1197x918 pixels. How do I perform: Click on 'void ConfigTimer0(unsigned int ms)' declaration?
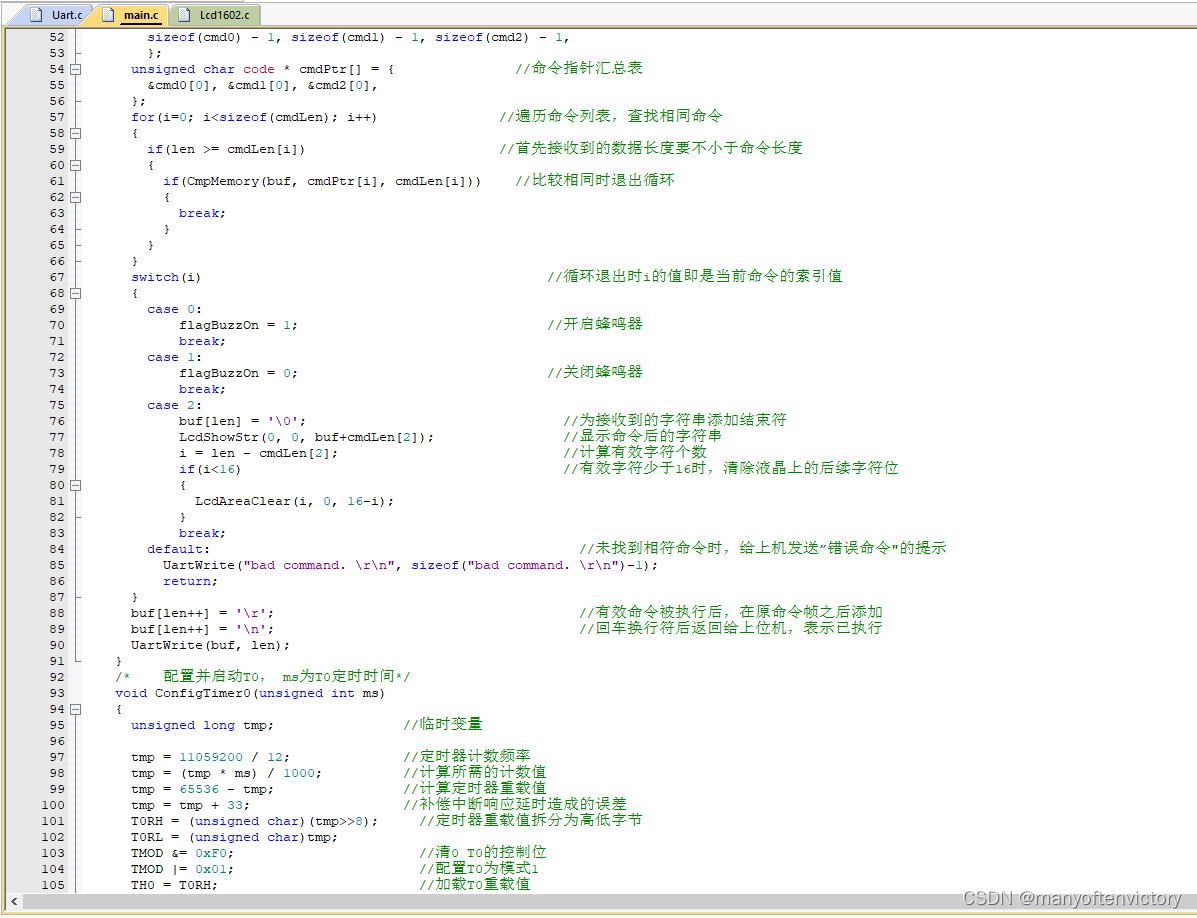point(250,694)
